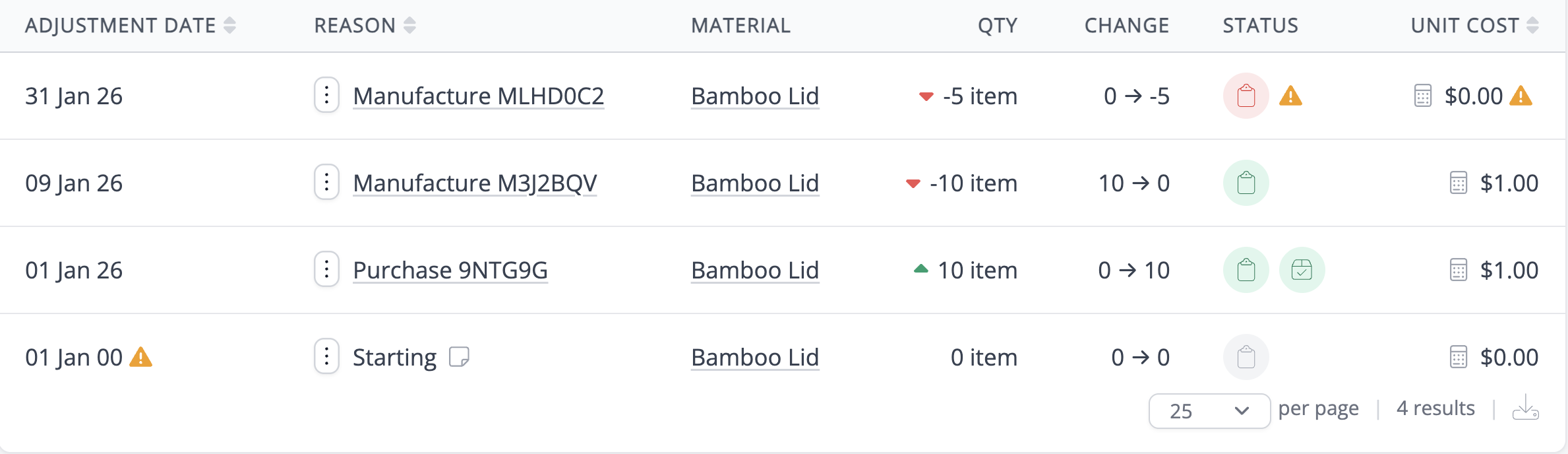Expand the 25 per page dropdown
This screenshot has width=1568, height=454.
tap(1209, 411)
